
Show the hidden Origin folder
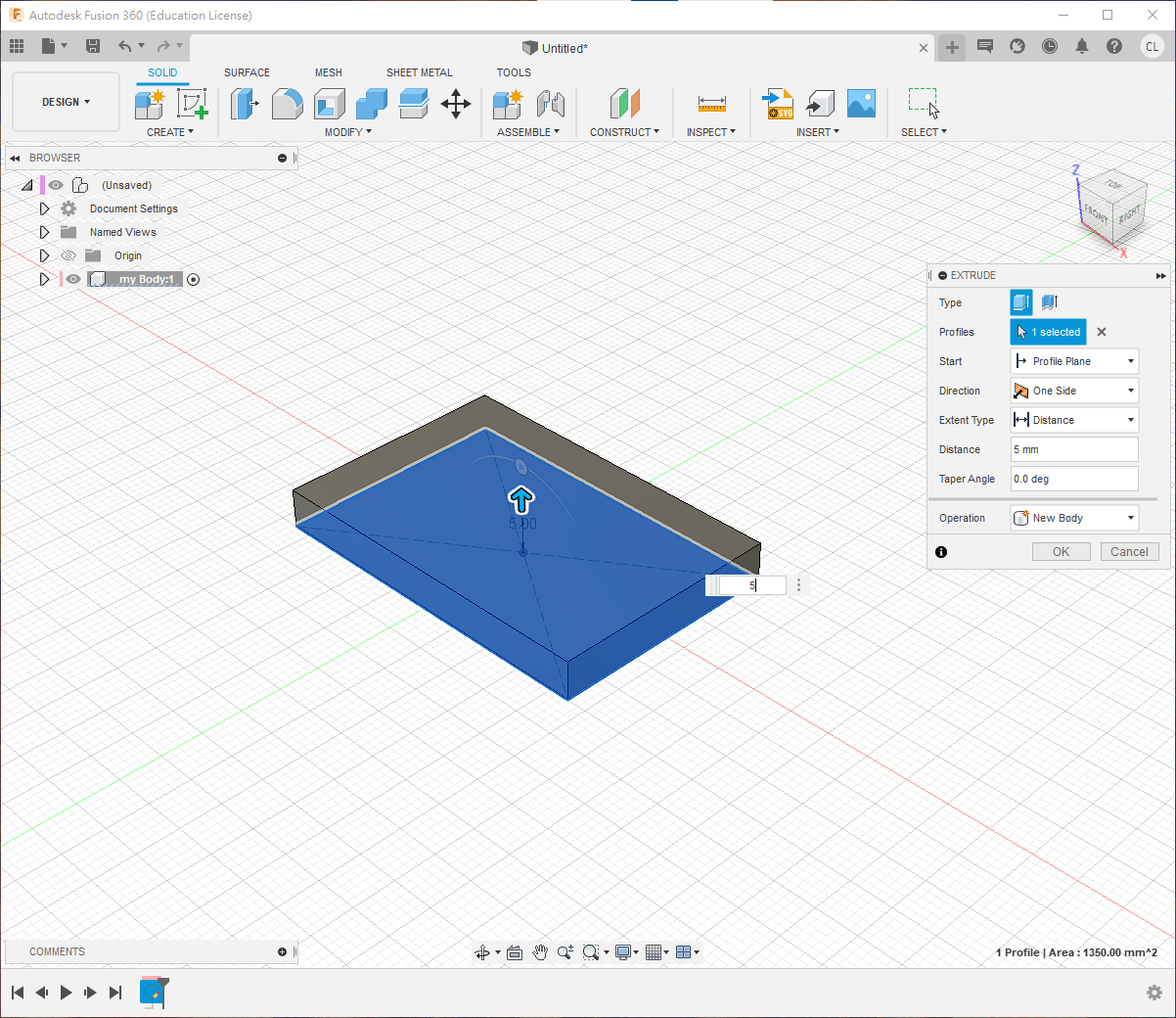68,255
